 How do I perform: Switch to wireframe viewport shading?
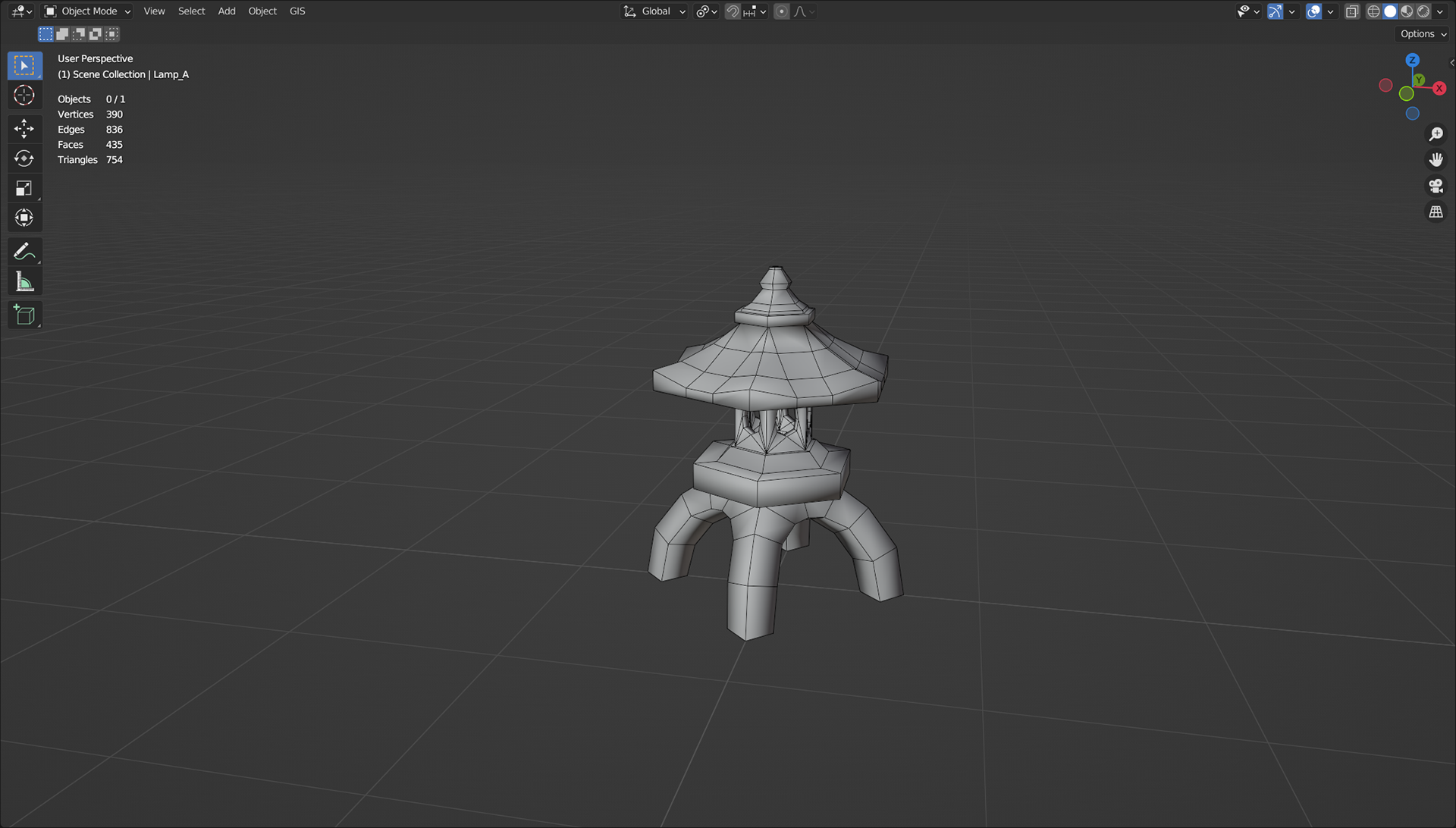(1373, 11)
